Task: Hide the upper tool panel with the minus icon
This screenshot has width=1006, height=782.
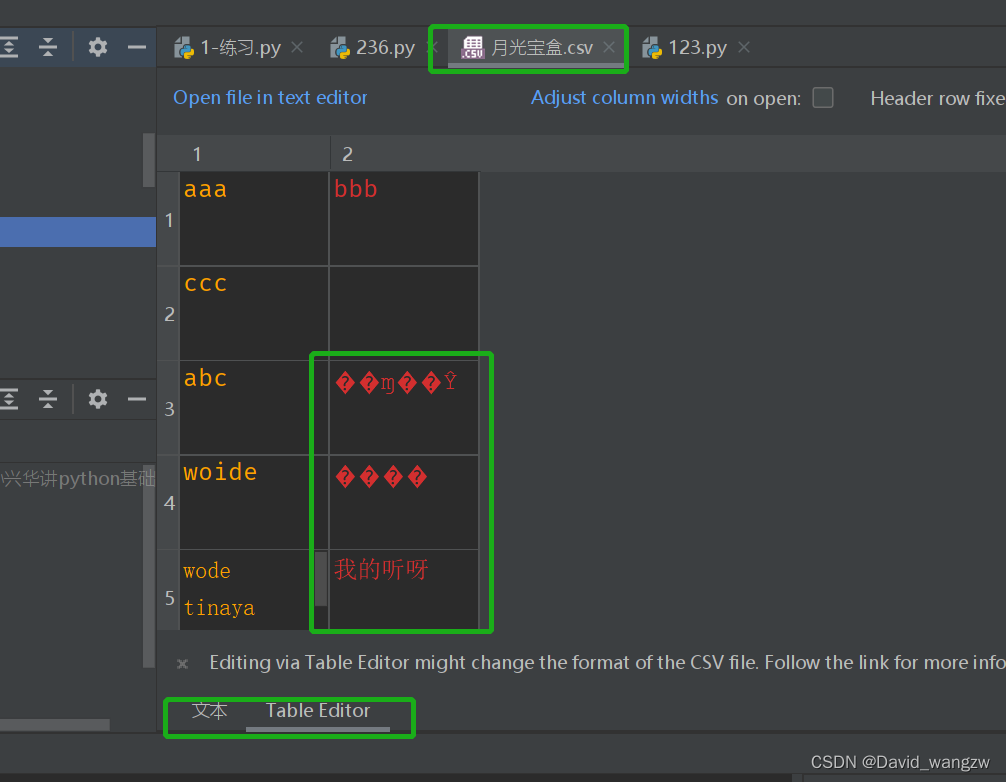Action: (x=137, y=47)
